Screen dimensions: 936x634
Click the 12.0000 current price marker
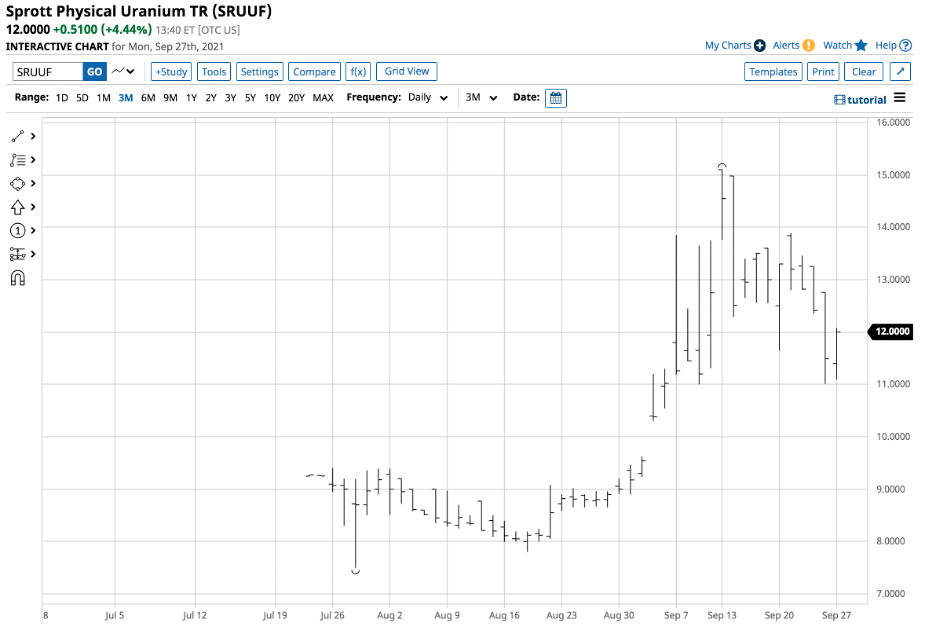(890, 331)
